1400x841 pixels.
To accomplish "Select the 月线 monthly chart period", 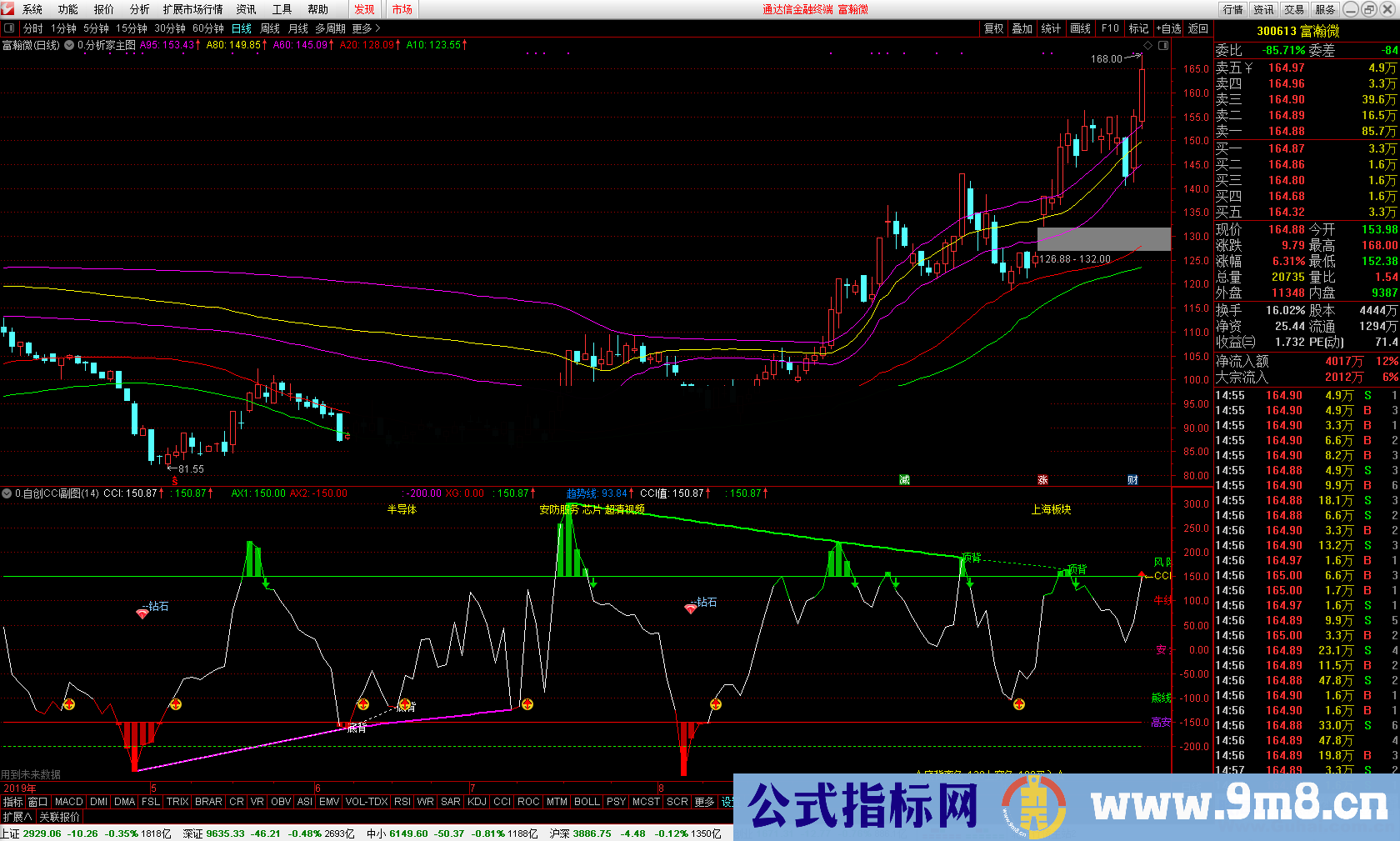I will point(298,28).
